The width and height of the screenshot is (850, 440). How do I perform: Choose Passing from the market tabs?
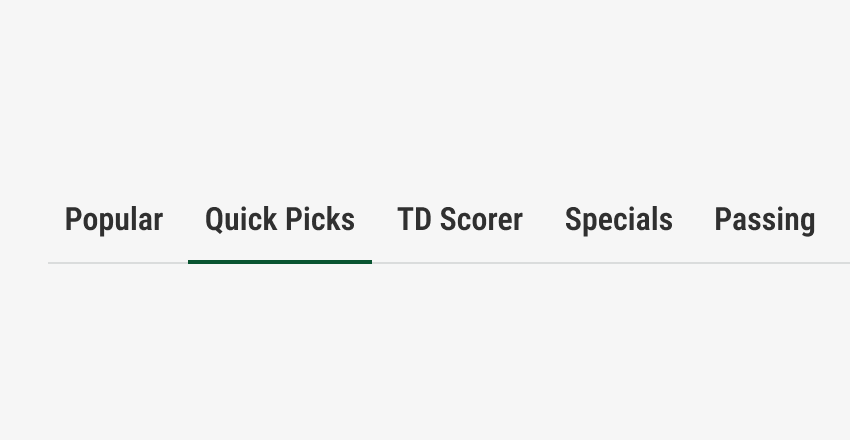tap(765, 220)
